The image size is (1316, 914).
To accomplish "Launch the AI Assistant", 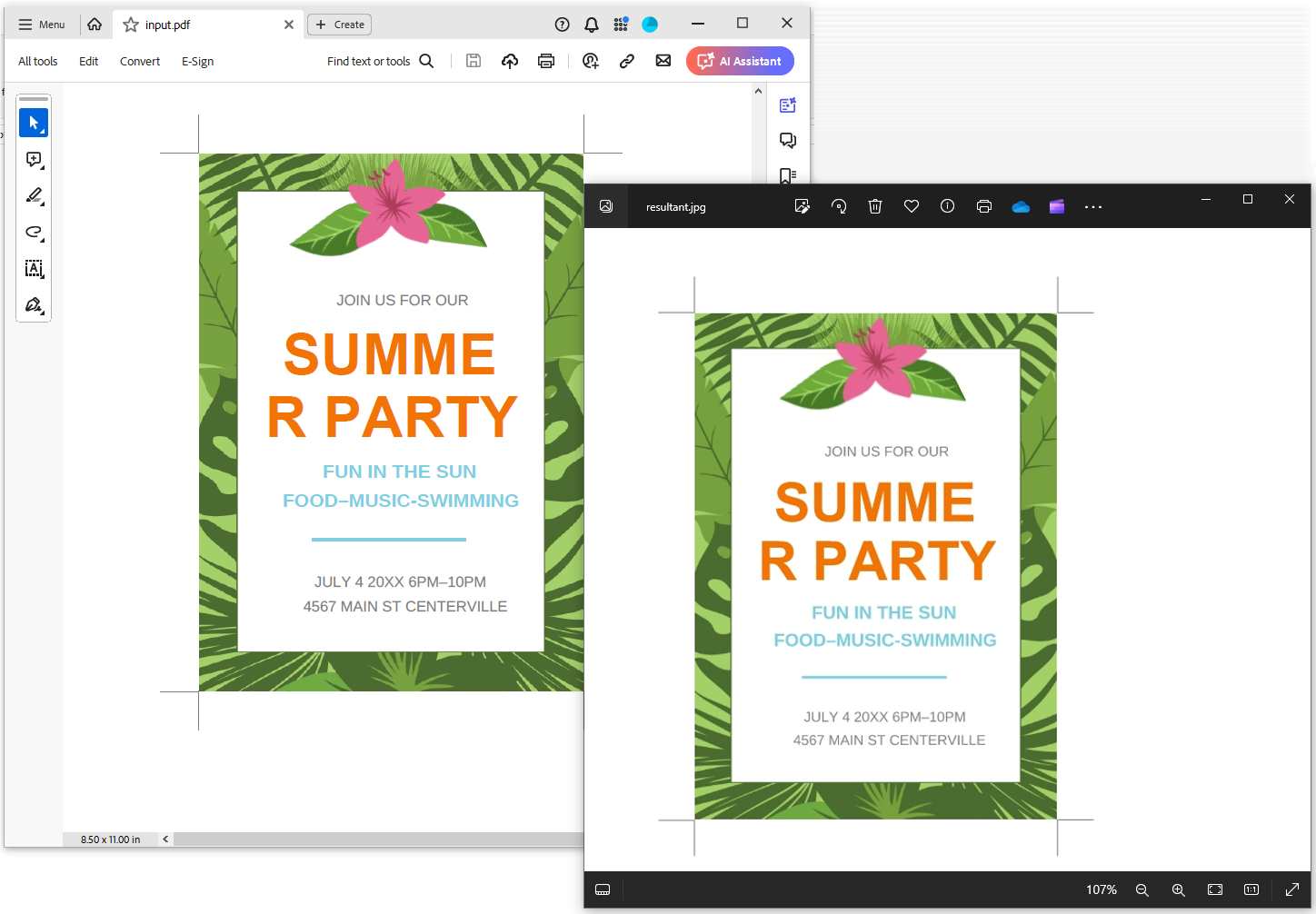I will click(x=740, y=61).
